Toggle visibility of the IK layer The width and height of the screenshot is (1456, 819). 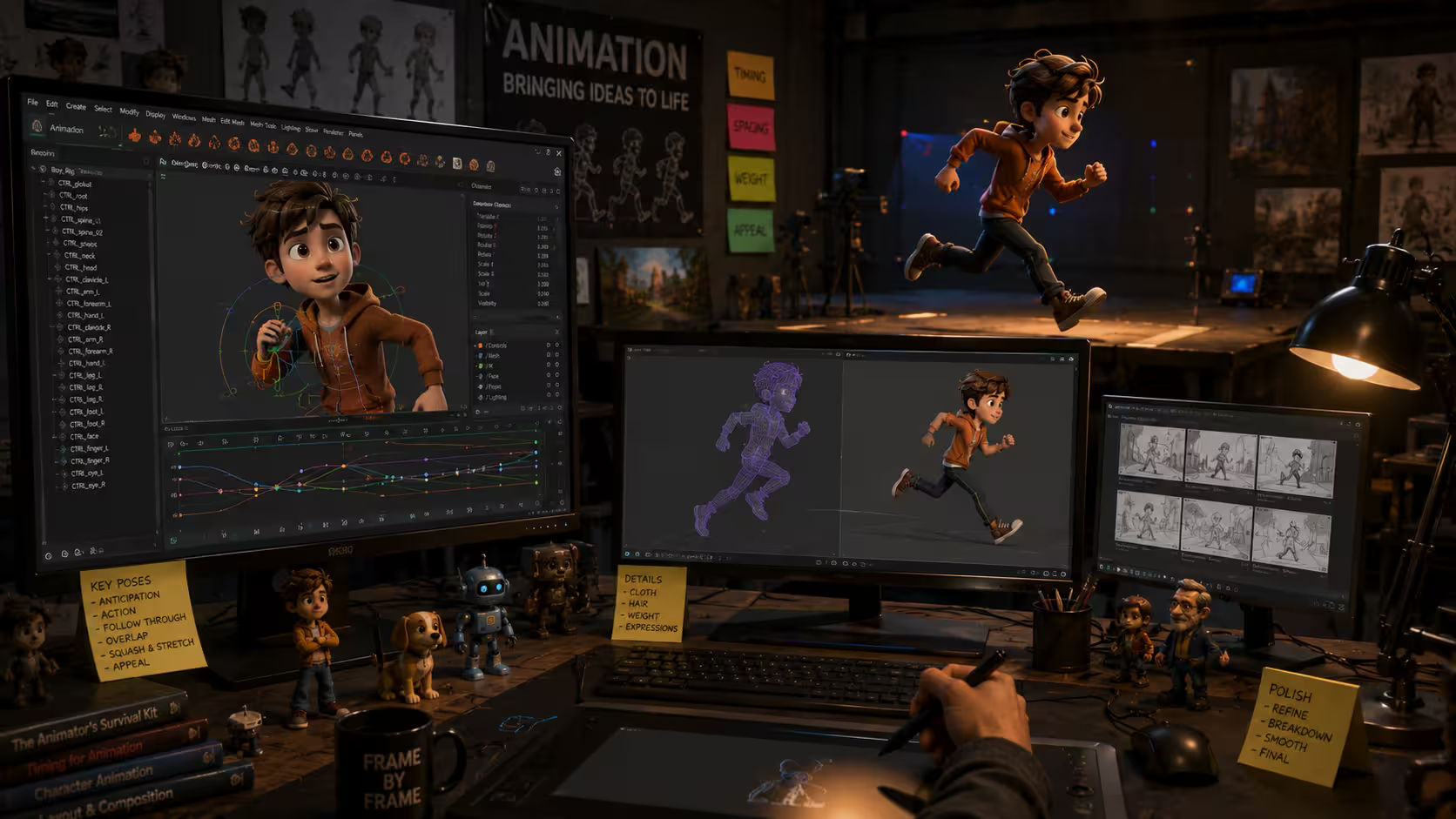pyautogui.click(x=549, y=365)
